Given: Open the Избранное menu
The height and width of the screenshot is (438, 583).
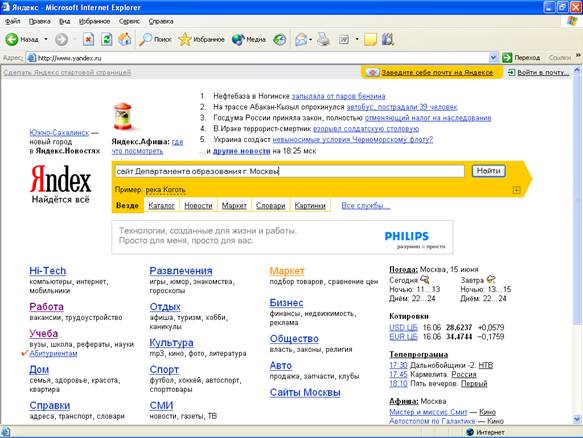Looking at the screenshot, I should coord(94,21).
